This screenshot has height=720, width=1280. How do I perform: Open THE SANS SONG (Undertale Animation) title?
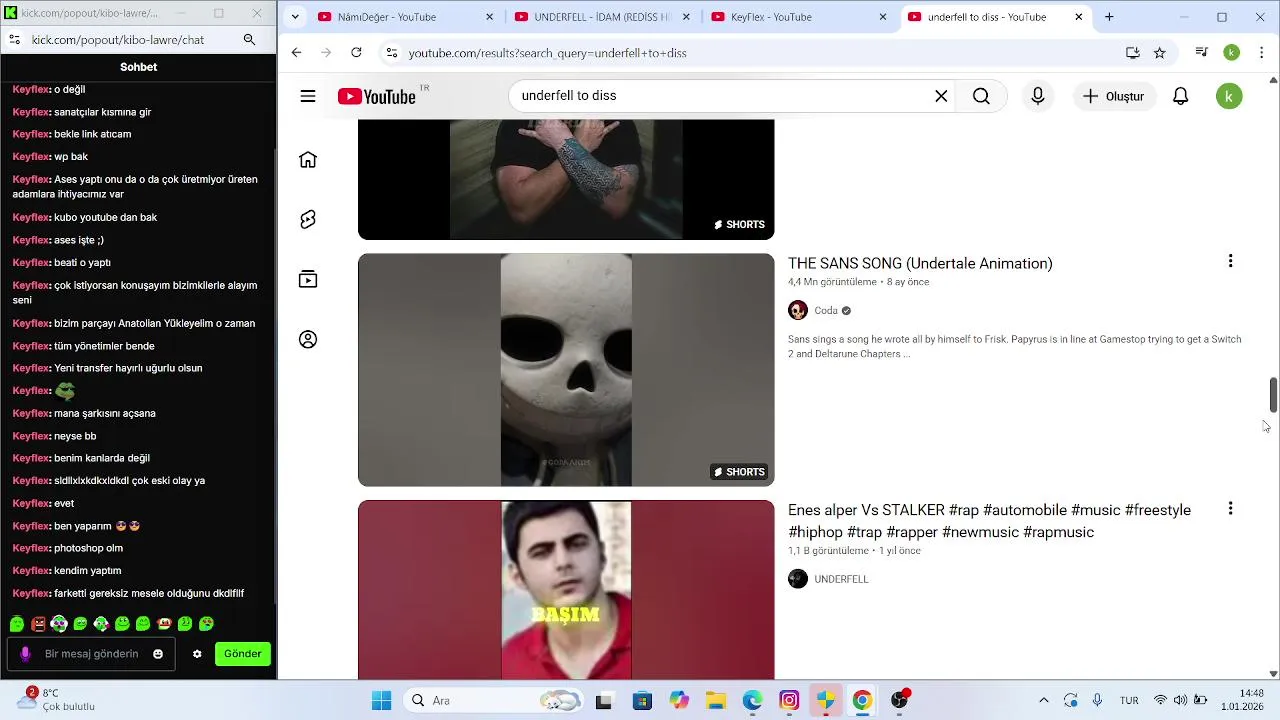click(x=920, y=263)
